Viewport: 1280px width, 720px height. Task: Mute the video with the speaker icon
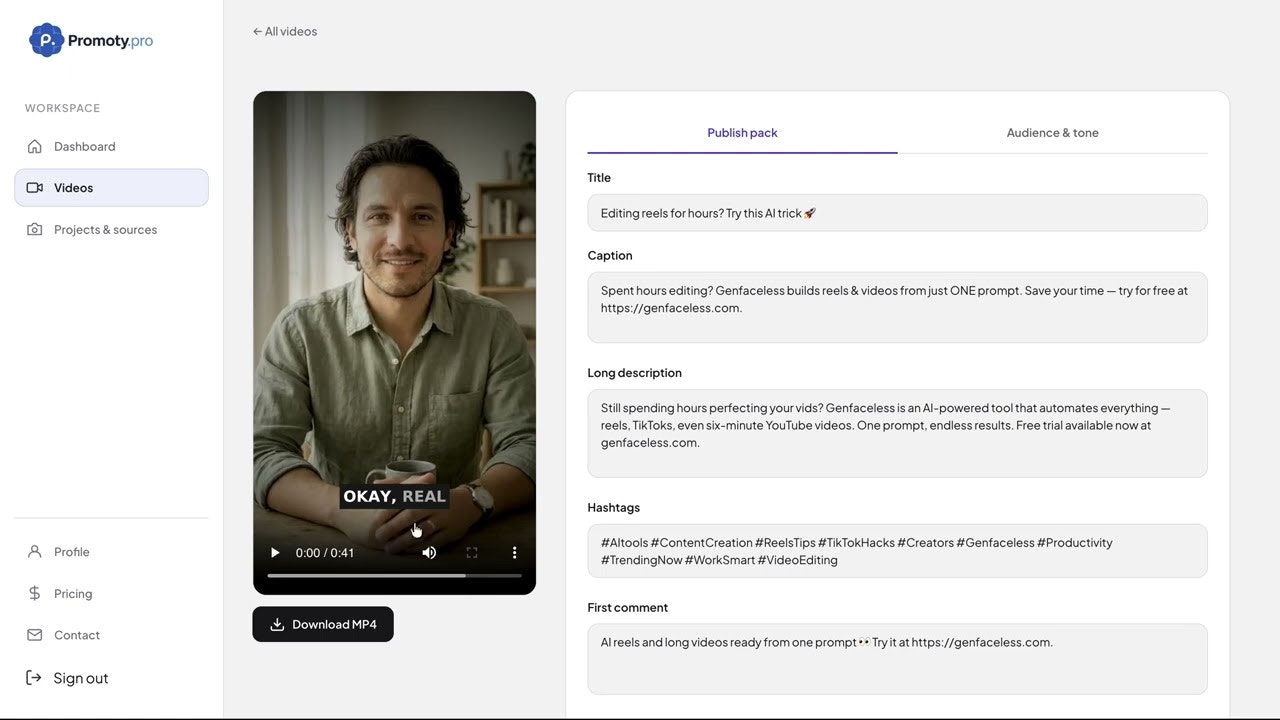pos(429,553)
